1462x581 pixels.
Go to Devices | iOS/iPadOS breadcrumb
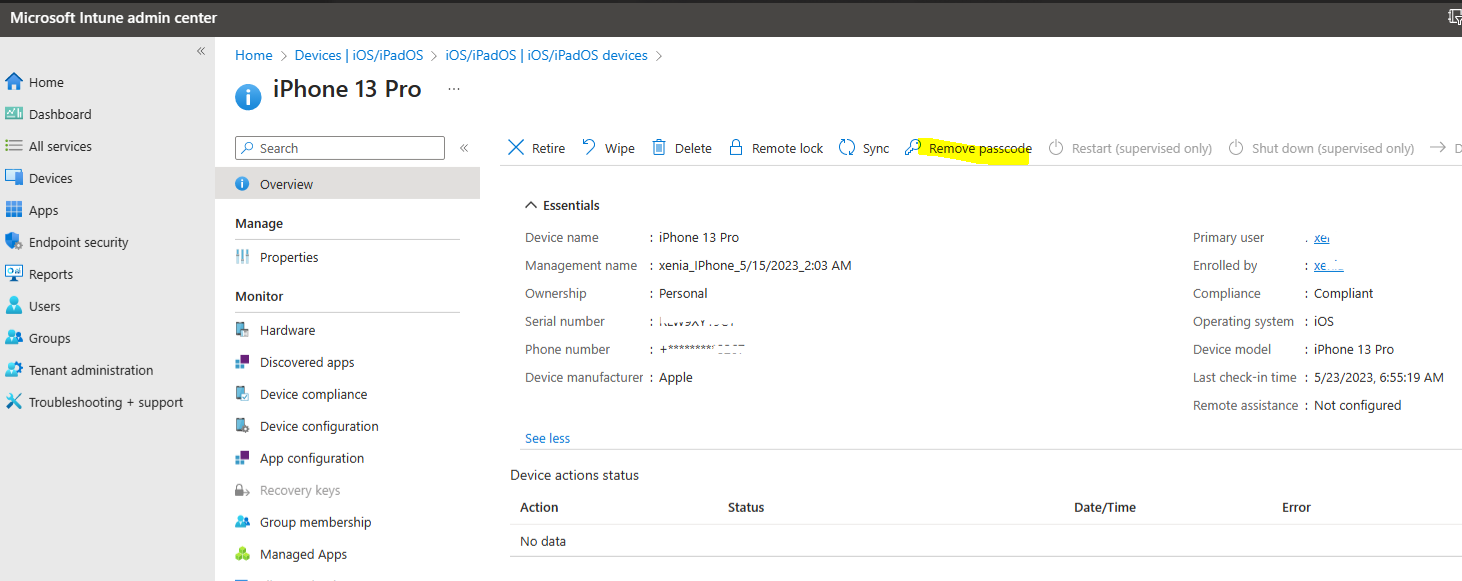(x=359, y=55)
